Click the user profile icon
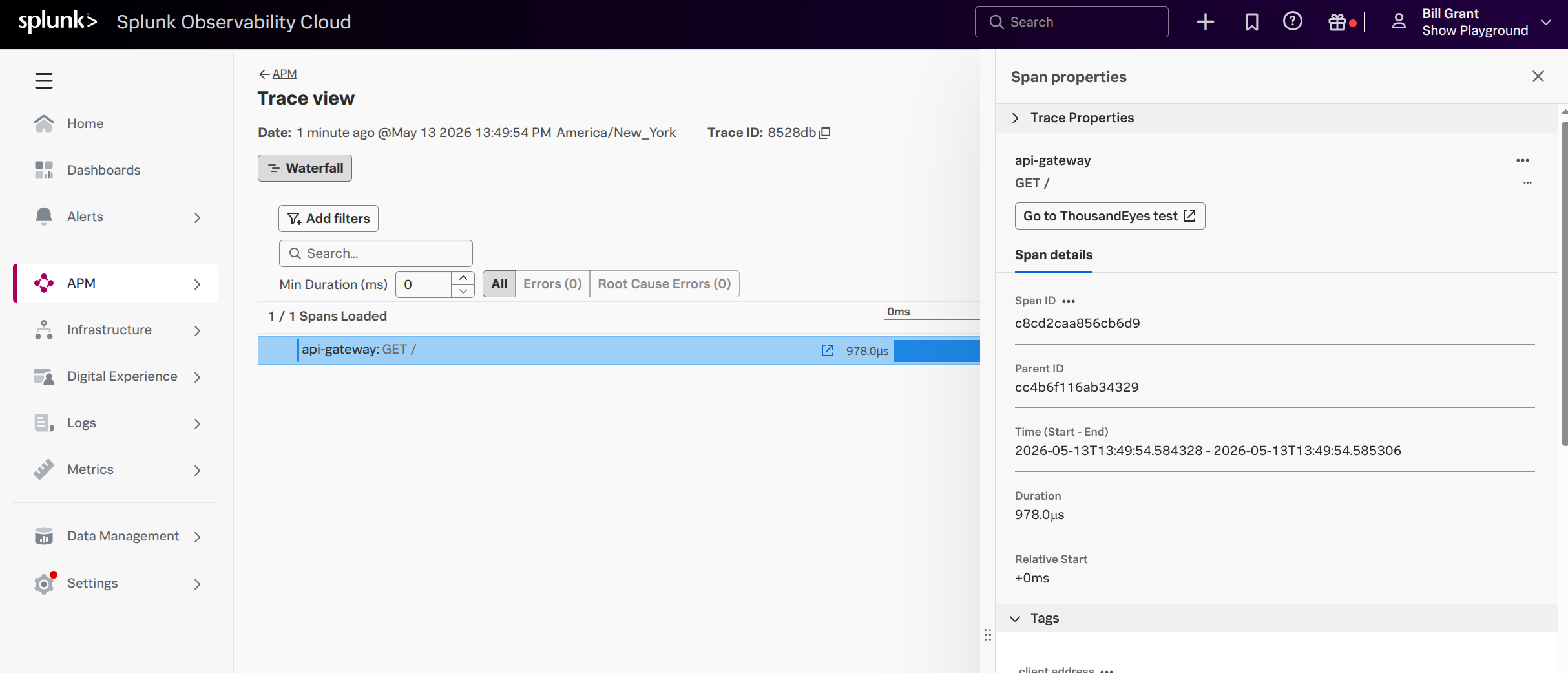The height and width of the screenshot is (673, 1568). (x=1399, y=21)
